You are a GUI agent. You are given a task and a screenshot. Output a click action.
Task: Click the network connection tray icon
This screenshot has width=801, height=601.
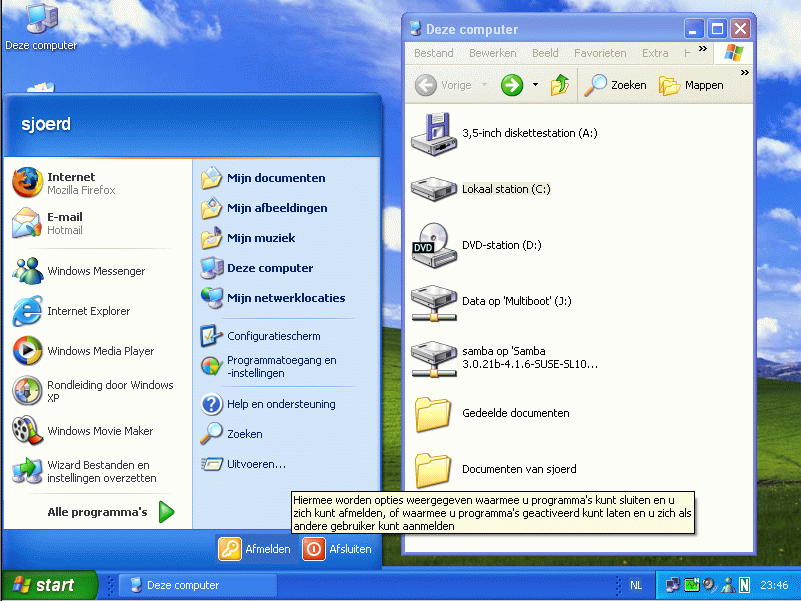coord(672,585)
